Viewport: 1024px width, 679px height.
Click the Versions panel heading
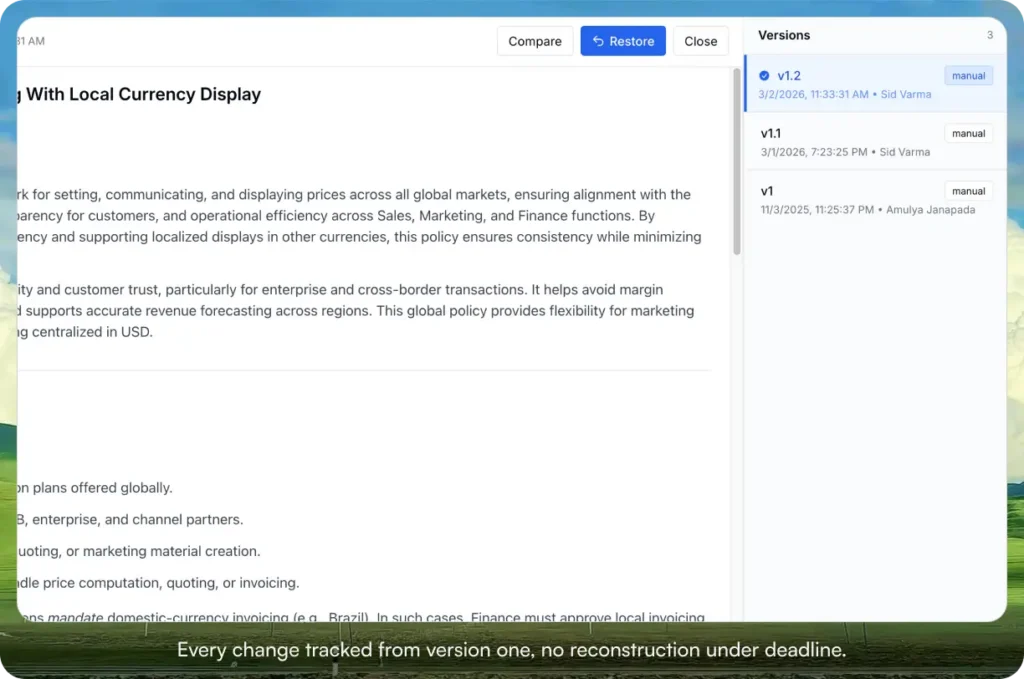click(784, 35)
